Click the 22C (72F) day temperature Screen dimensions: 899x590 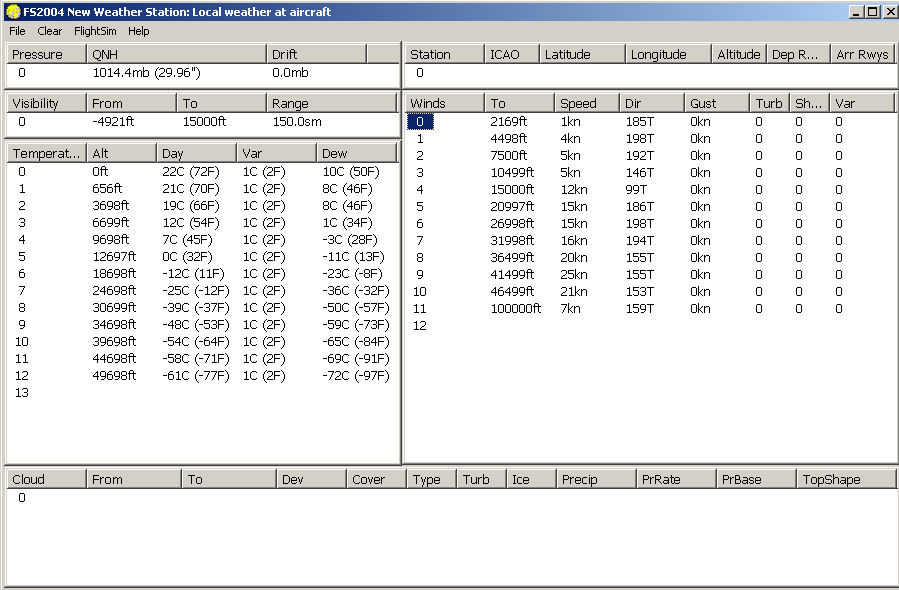pyautogui.click(x=190, y=171)
